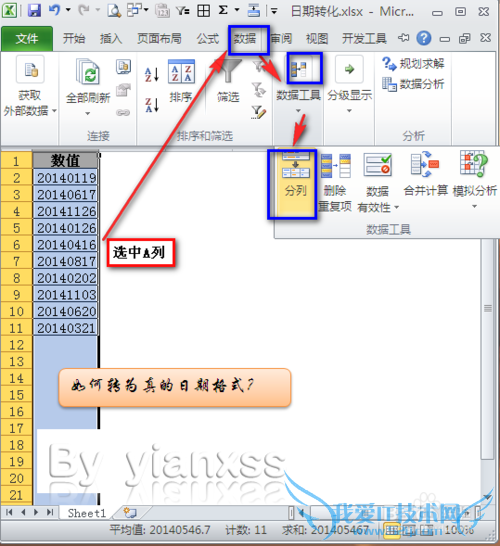Click the Outline group arrow icon
The image size is (500, 546).
coord(349,69)
